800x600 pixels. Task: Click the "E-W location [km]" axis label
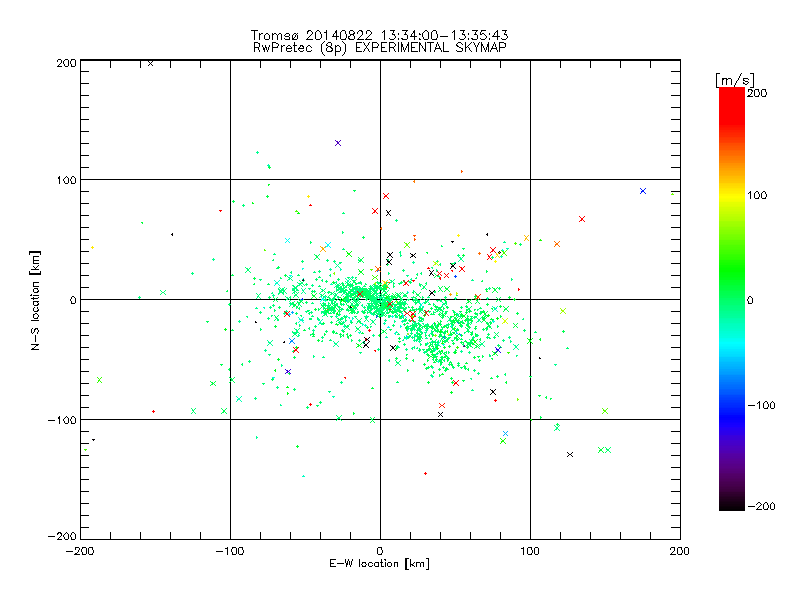point(379,564)
